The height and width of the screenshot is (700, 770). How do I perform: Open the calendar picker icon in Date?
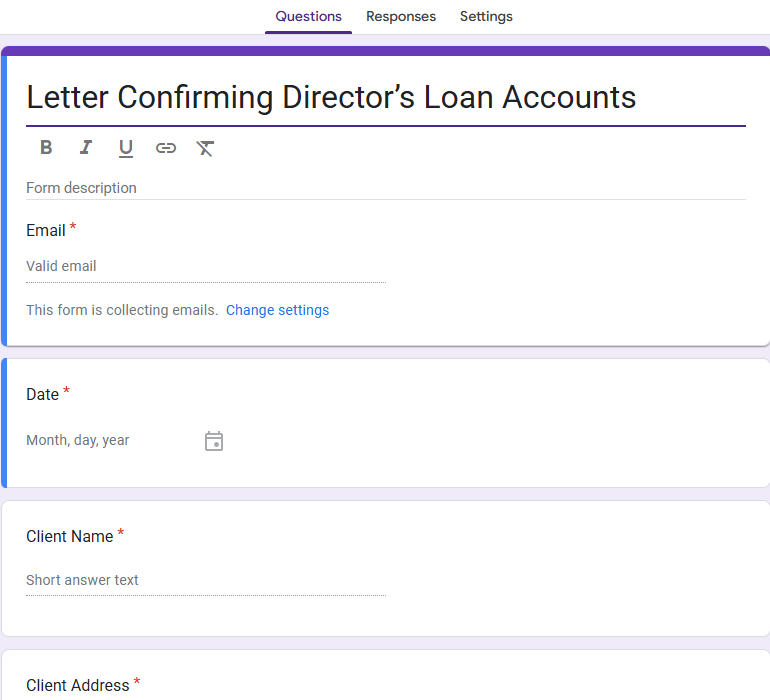[214, 441]
